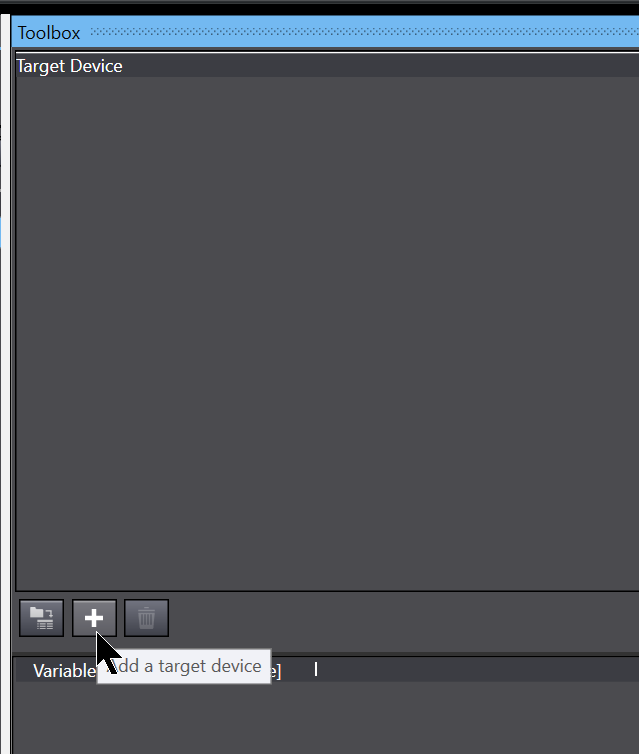
Task: Click the dotted grip of the Toolbox title bar
Action: (x=364, y=32)
